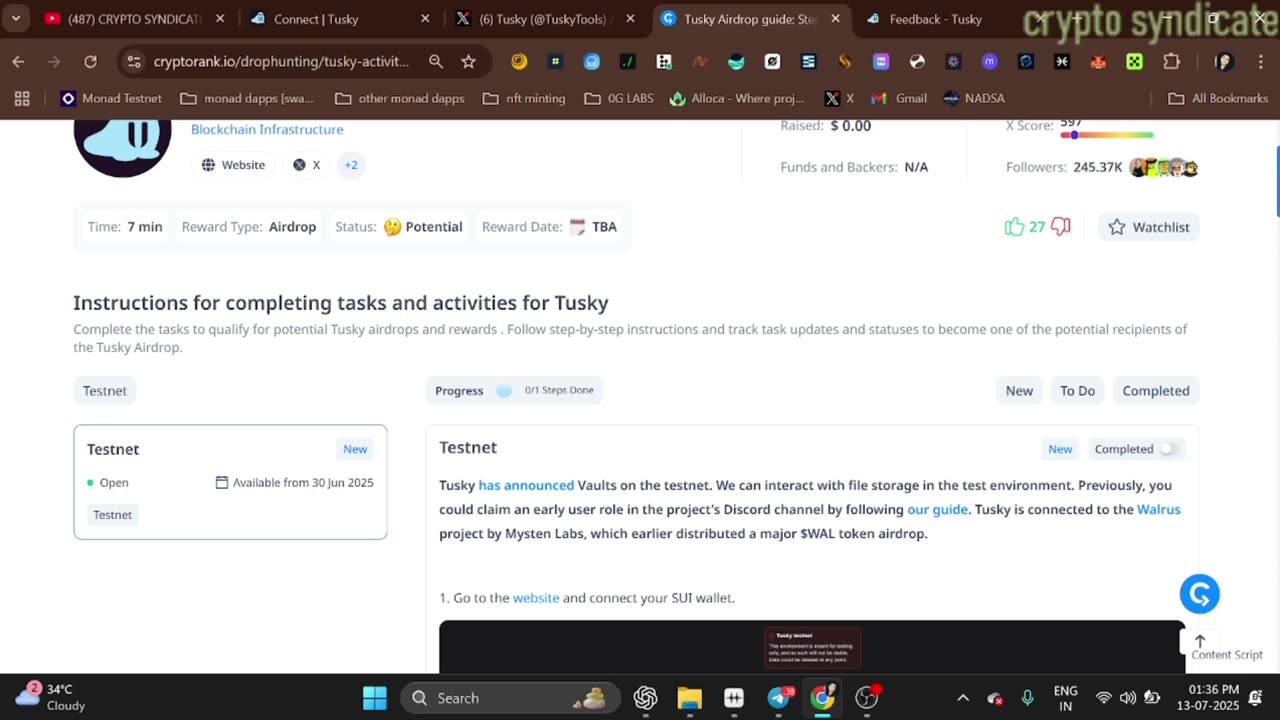This screenshot has height=720, width=1280.
Task: Open the 'other monad dapps' bookmark folder
Action: tap(400, 98)
